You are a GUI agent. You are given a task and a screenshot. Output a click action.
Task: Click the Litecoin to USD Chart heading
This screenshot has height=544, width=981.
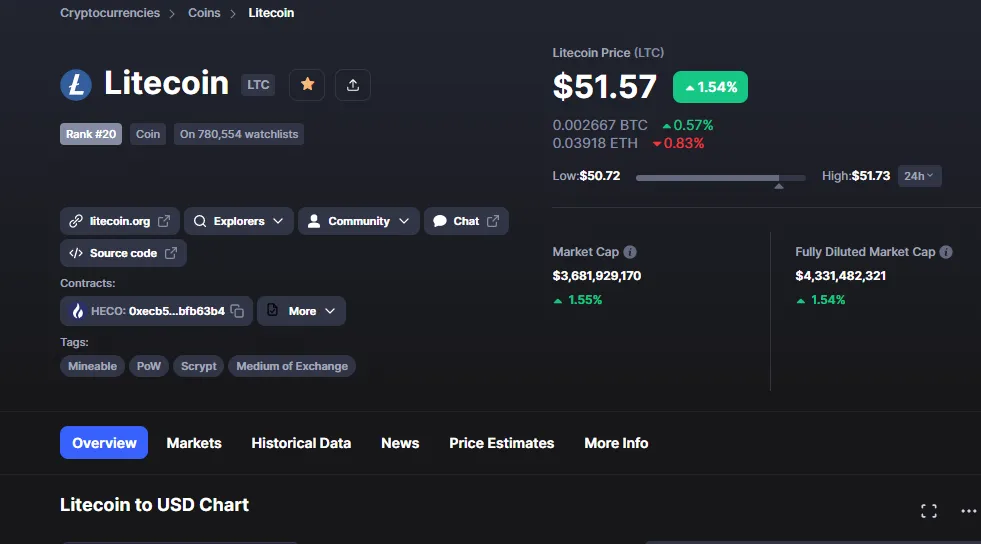[155, 505]
